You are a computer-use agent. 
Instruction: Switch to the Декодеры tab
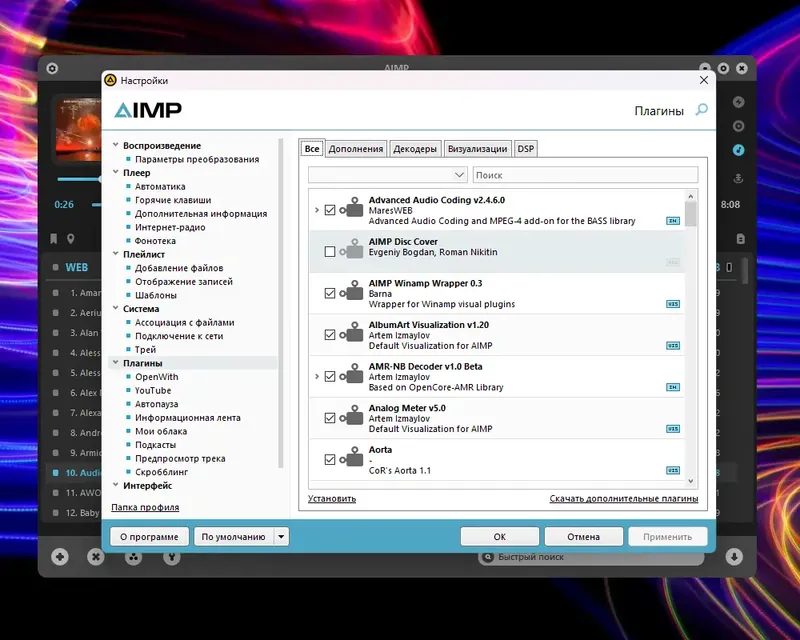pos(415,149)
